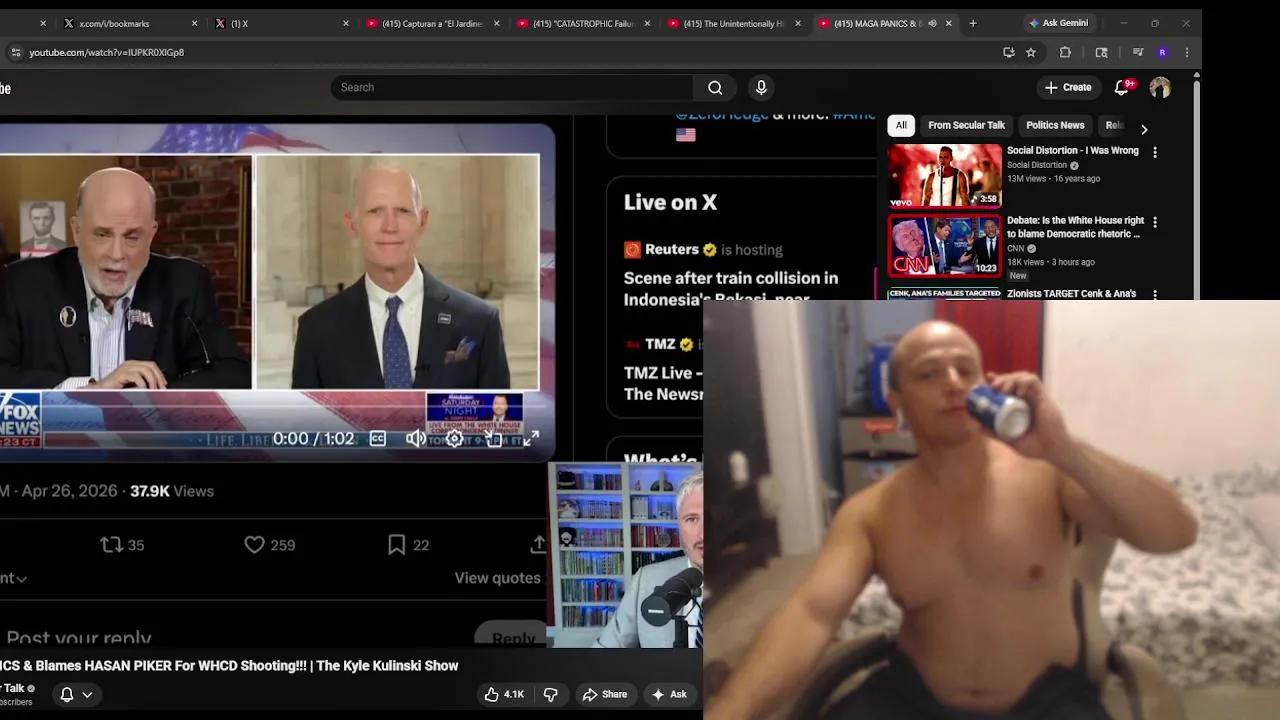The width and height of the screenshot is (1280, 720).
Task: Close the (1) X tab
Action: click(x=346, y=23)
